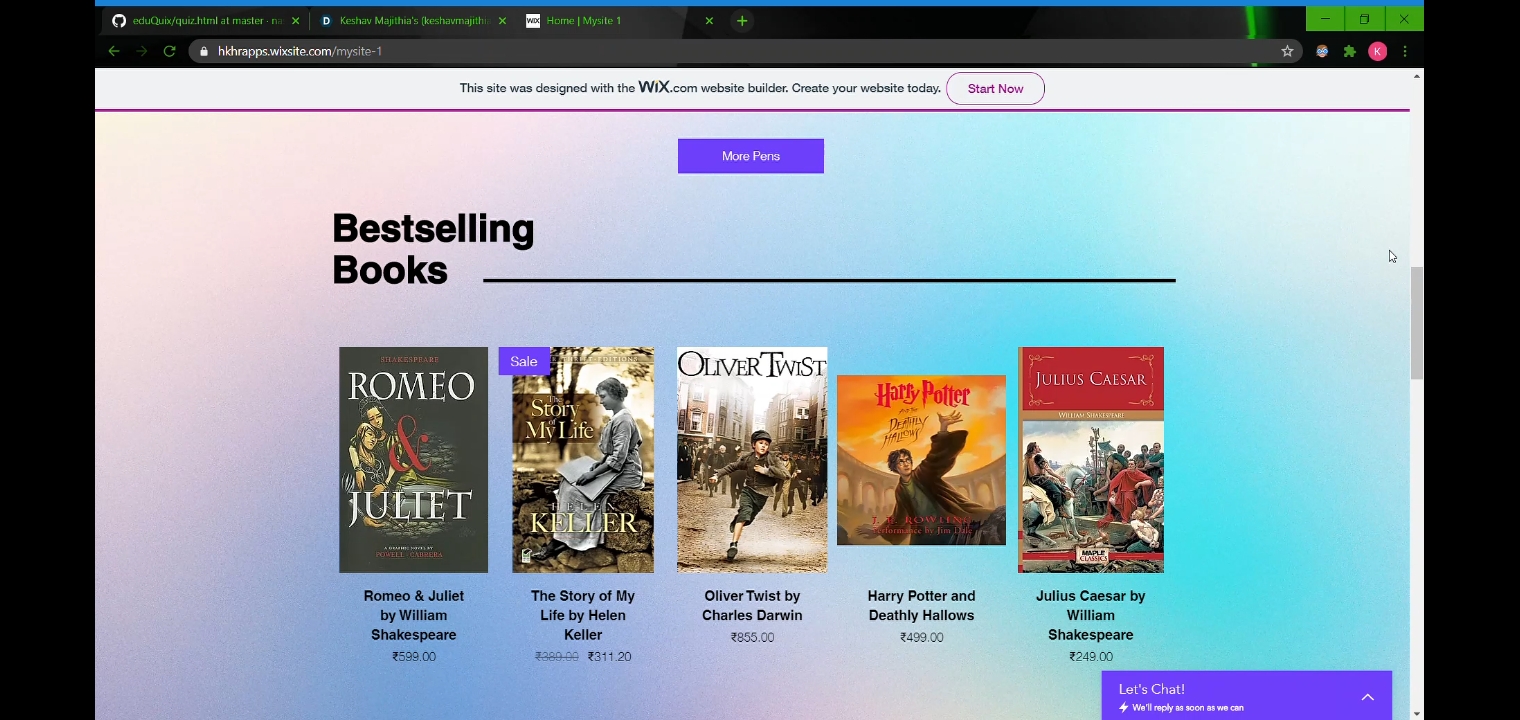Open the Chrome extensions puzzle icon
This screenshot has width=1520, height=720.
coord(1350,51)
